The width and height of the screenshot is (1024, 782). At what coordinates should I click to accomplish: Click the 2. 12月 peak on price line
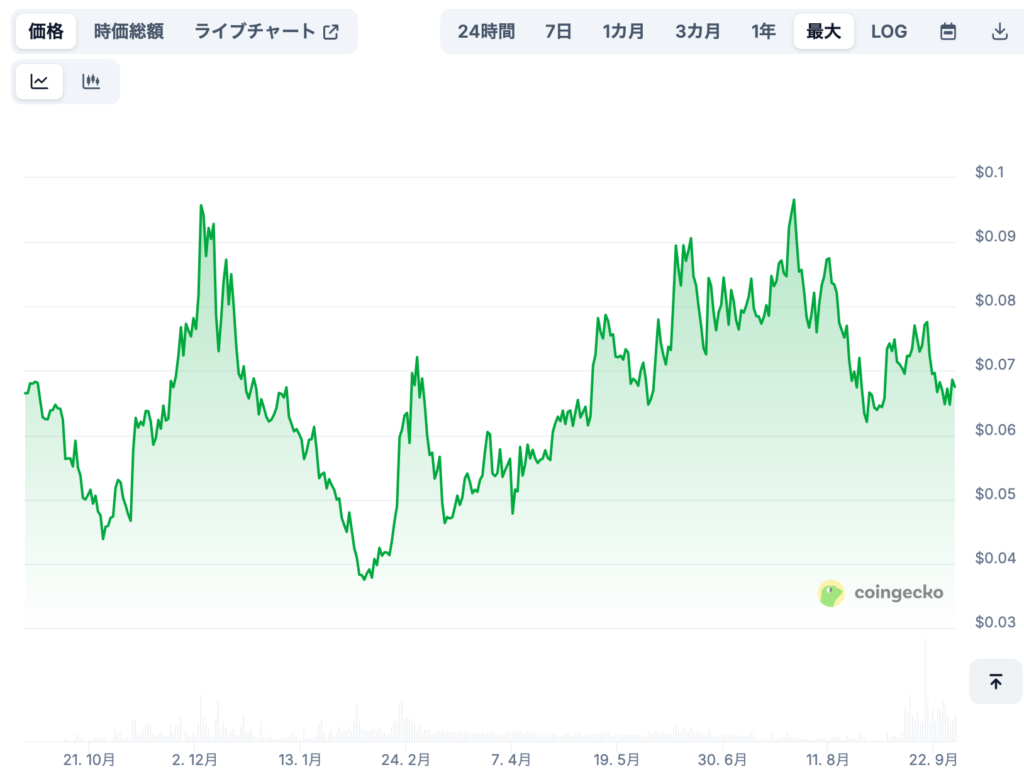pyautogui.click(x=201, y=207)
